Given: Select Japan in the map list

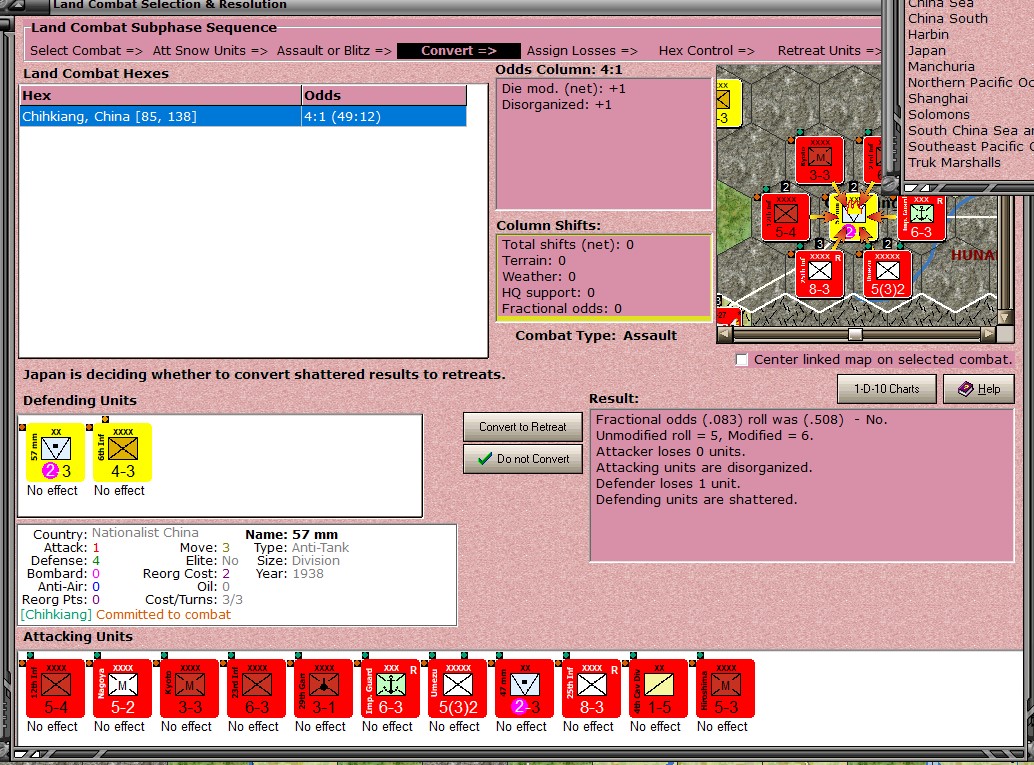Looking at the screenshot, I should [927, 50].
